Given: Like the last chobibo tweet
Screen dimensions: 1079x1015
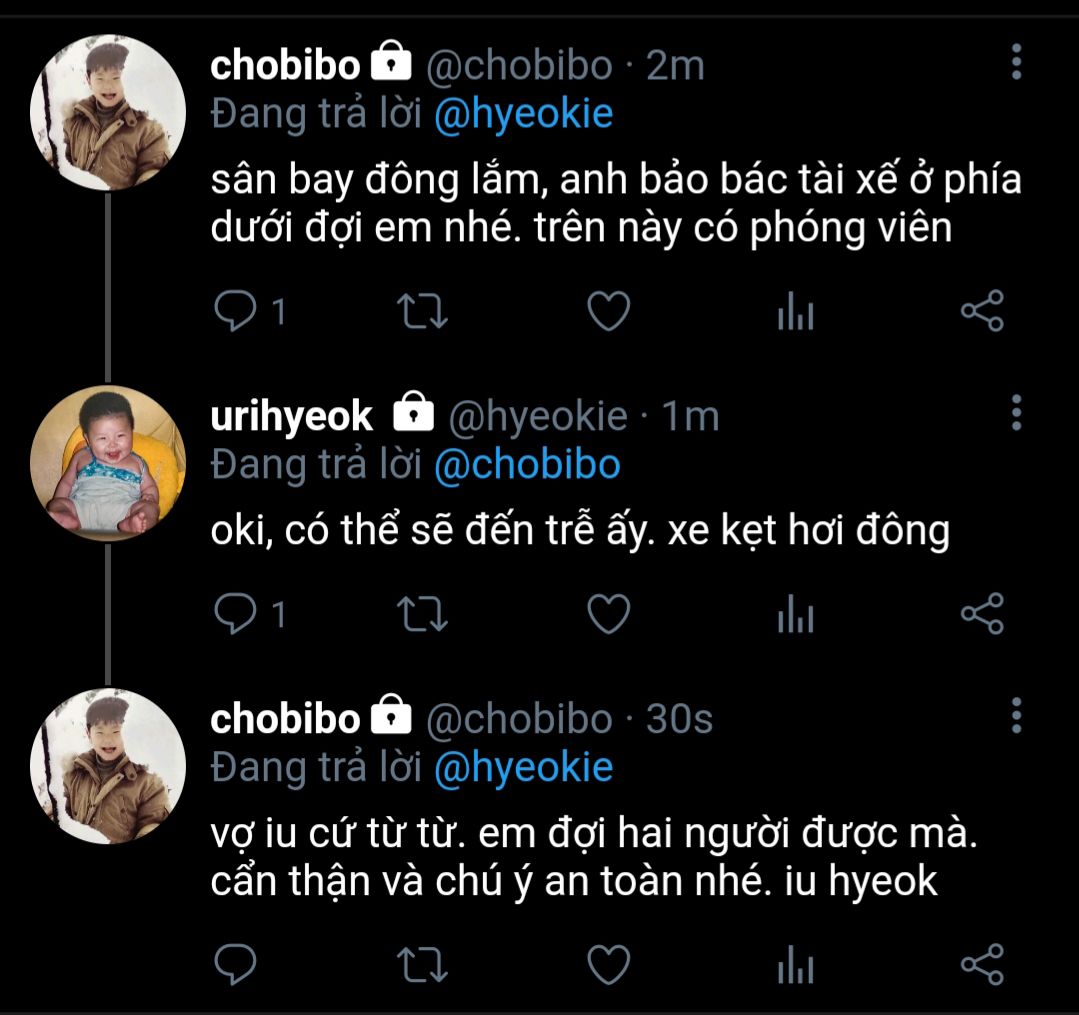Looking at the screenshot, I should [x=607, y=965].
